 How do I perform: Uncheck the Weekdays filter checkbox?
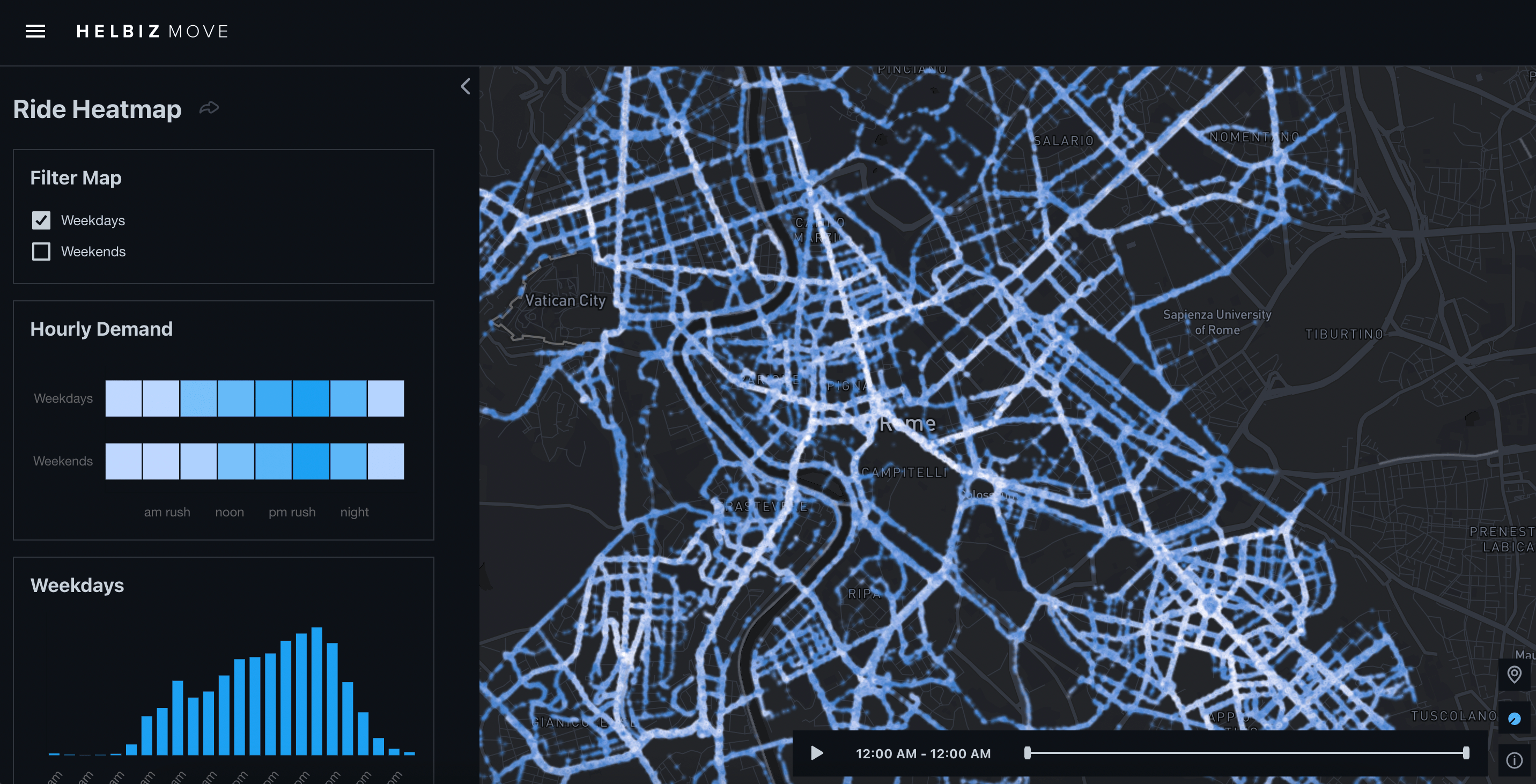[41, 220]
